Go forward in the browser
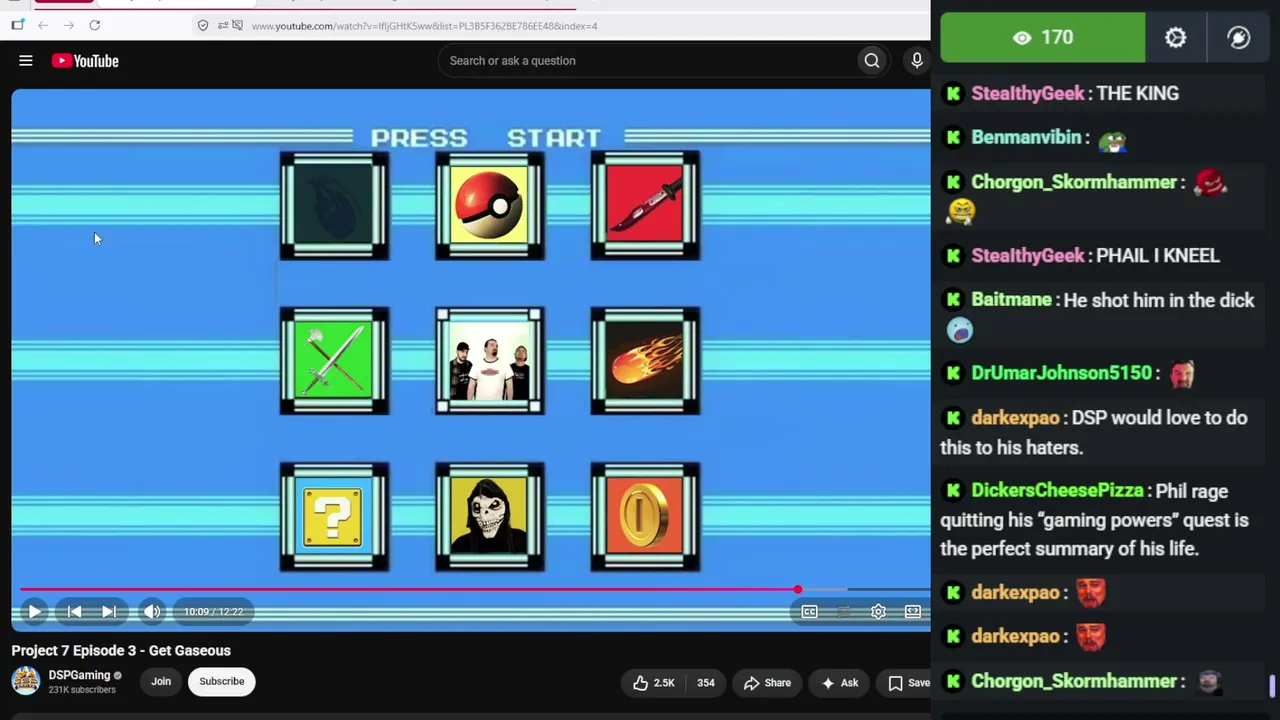The width and height of the screenshot is (1280, 720). click(x=68, y=25)
